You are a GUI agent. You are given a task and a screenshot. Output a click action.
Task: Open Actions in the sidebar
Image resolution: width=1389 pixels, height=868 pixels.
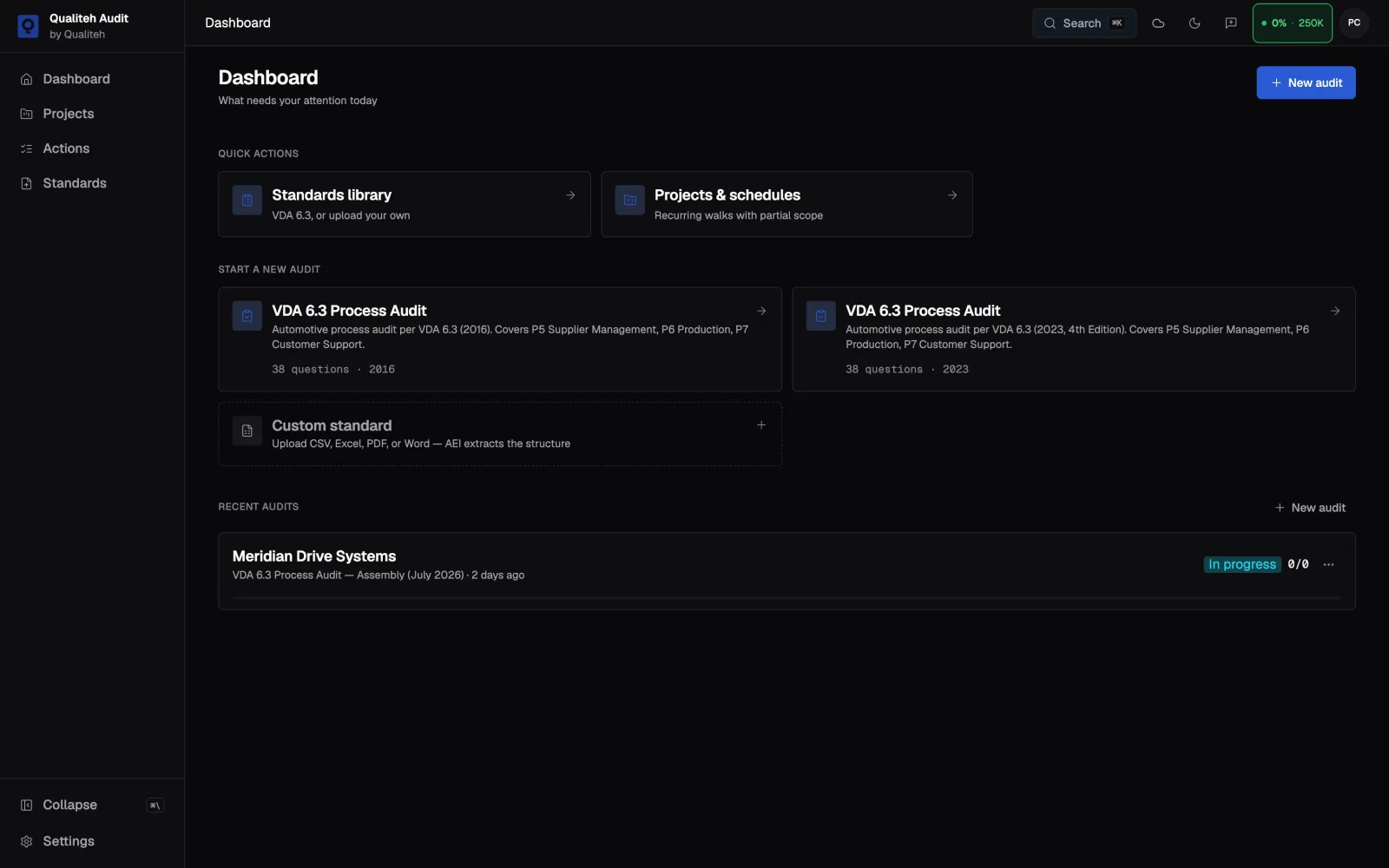(x=92, y=148)
